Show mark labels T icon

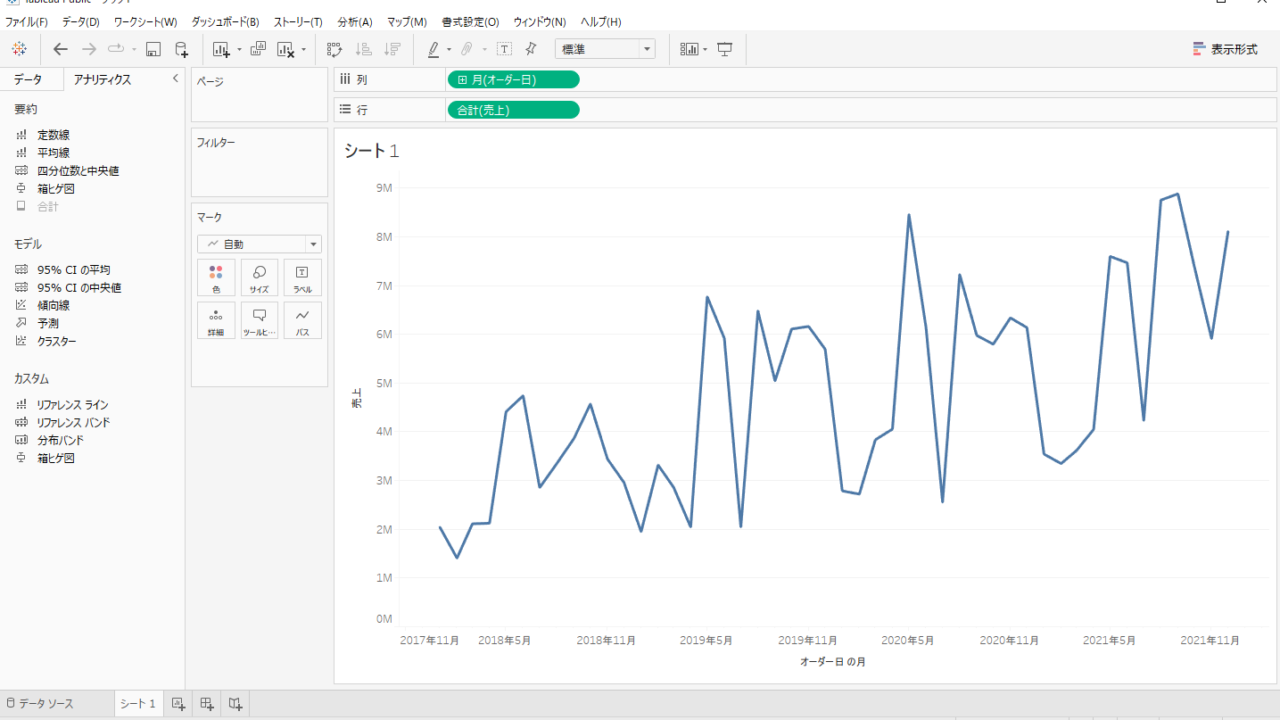pos(504,49)
